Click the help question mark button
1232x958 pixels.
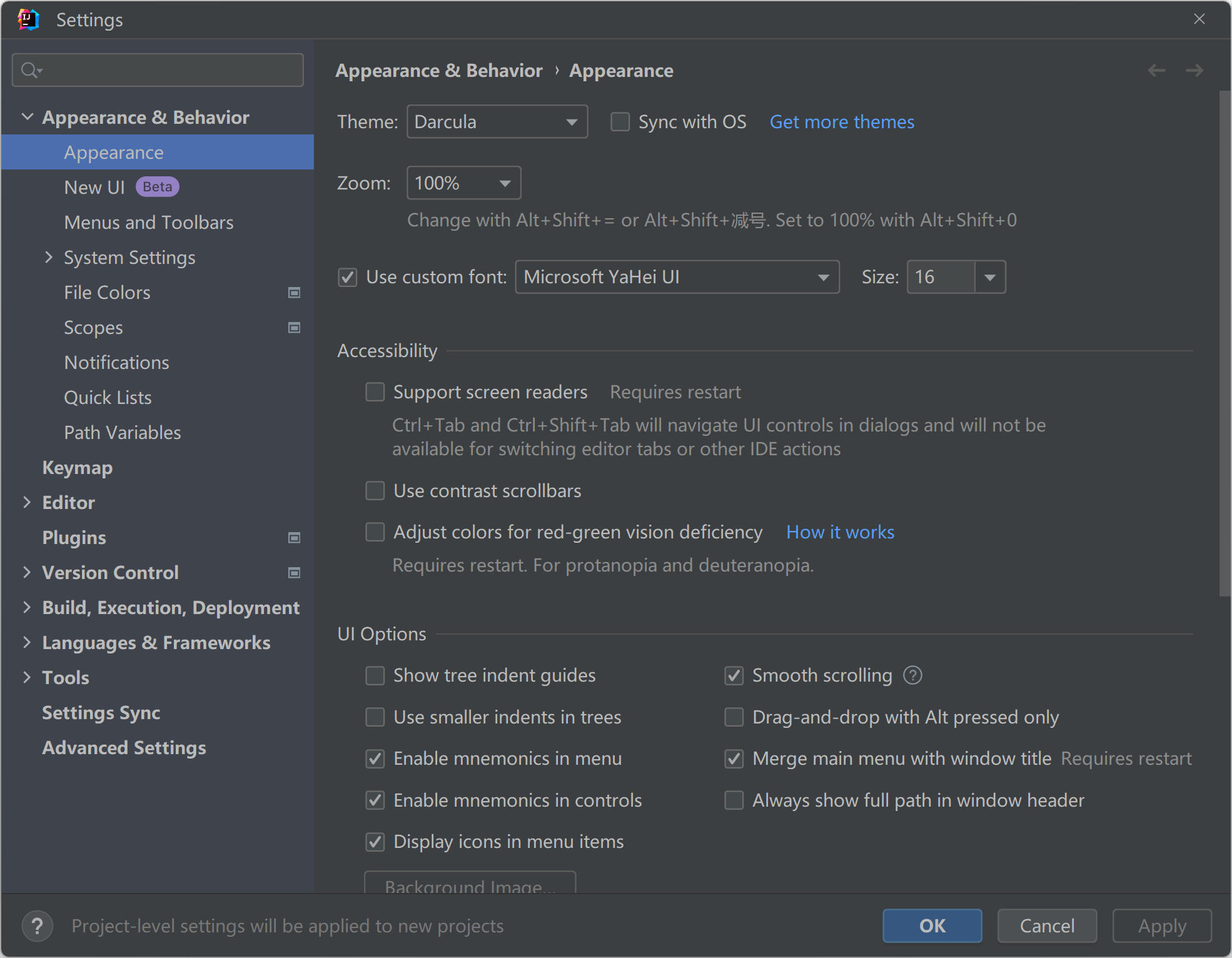pos(38,926)
